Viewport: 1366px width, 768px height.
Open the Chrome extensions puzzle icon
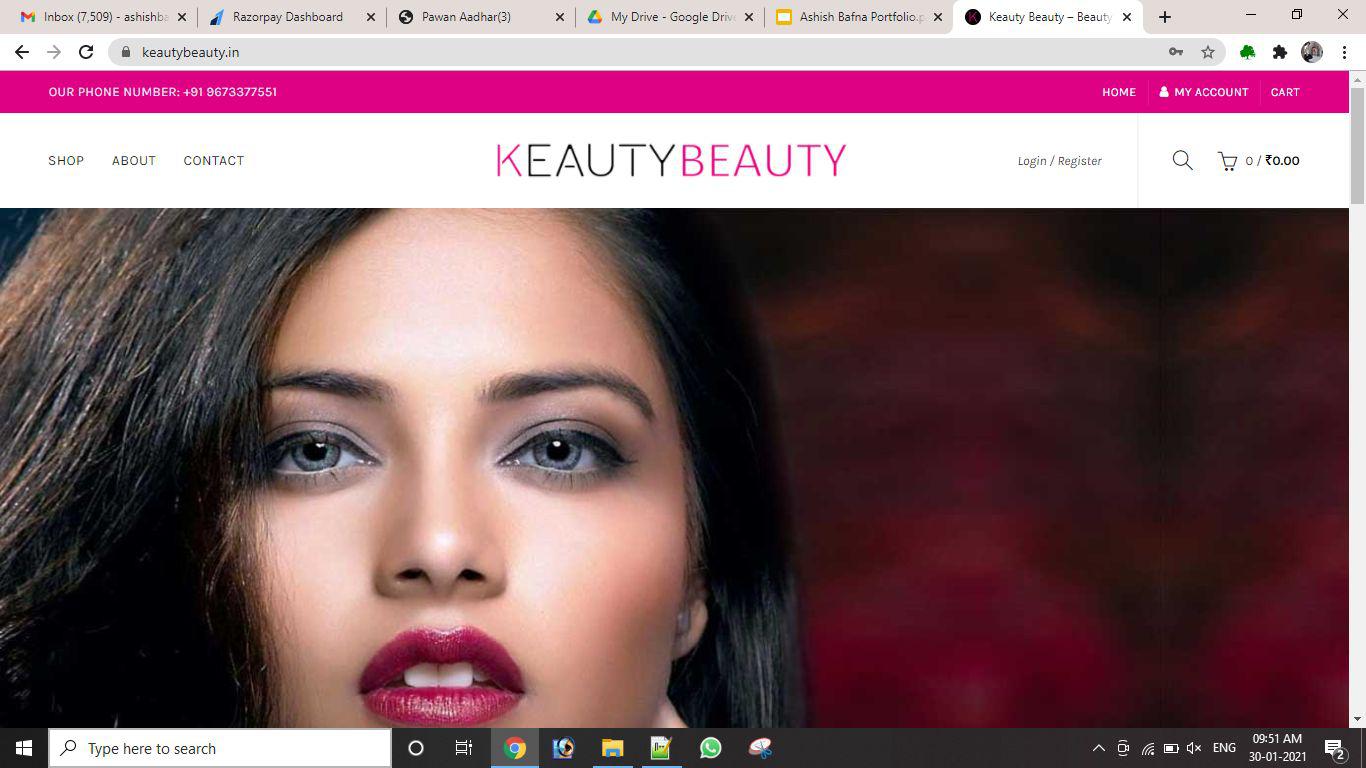point(1279,52)
